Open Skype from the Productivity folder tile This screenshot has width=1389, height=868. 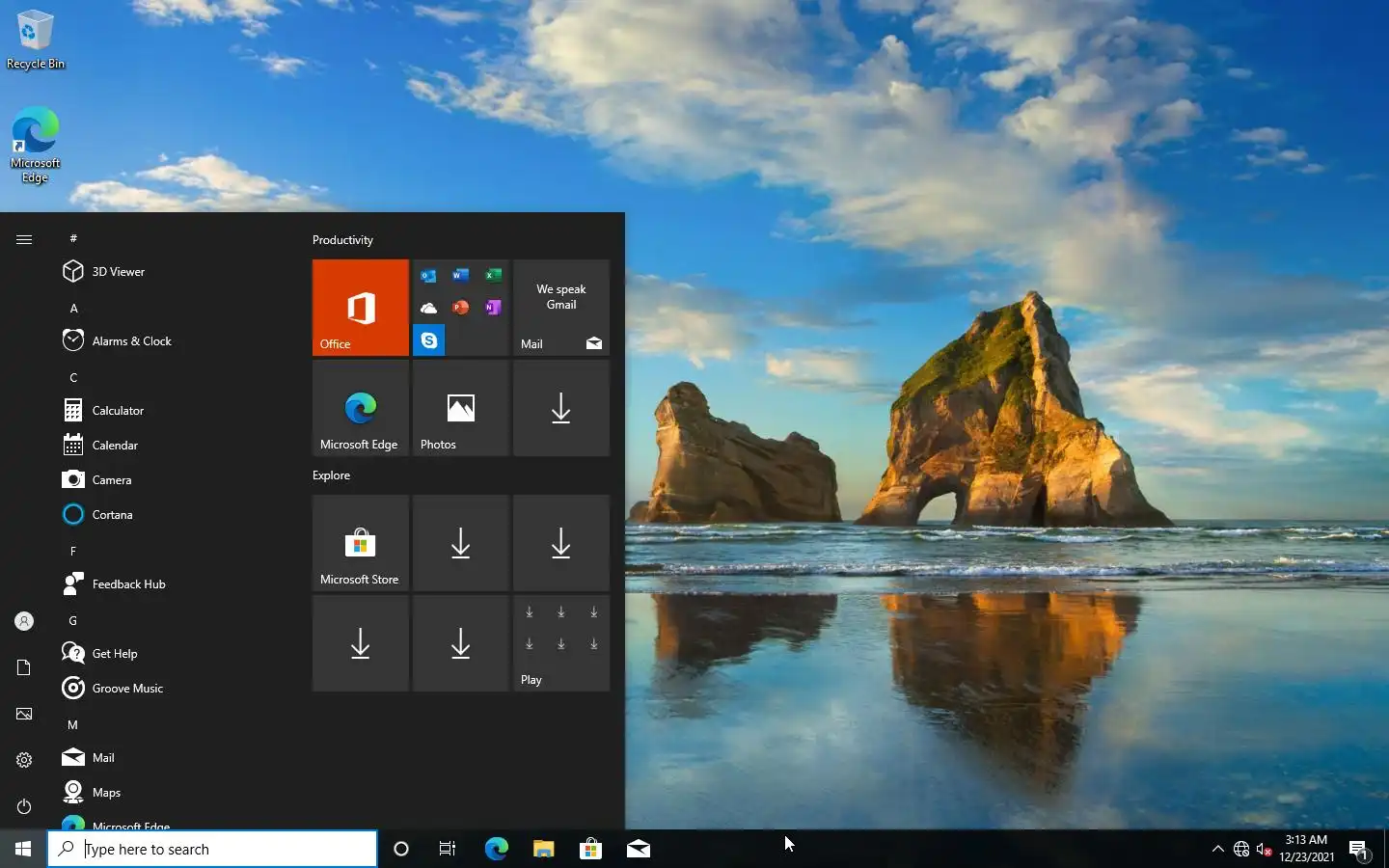pyautogui.click(x=429, y=340)
